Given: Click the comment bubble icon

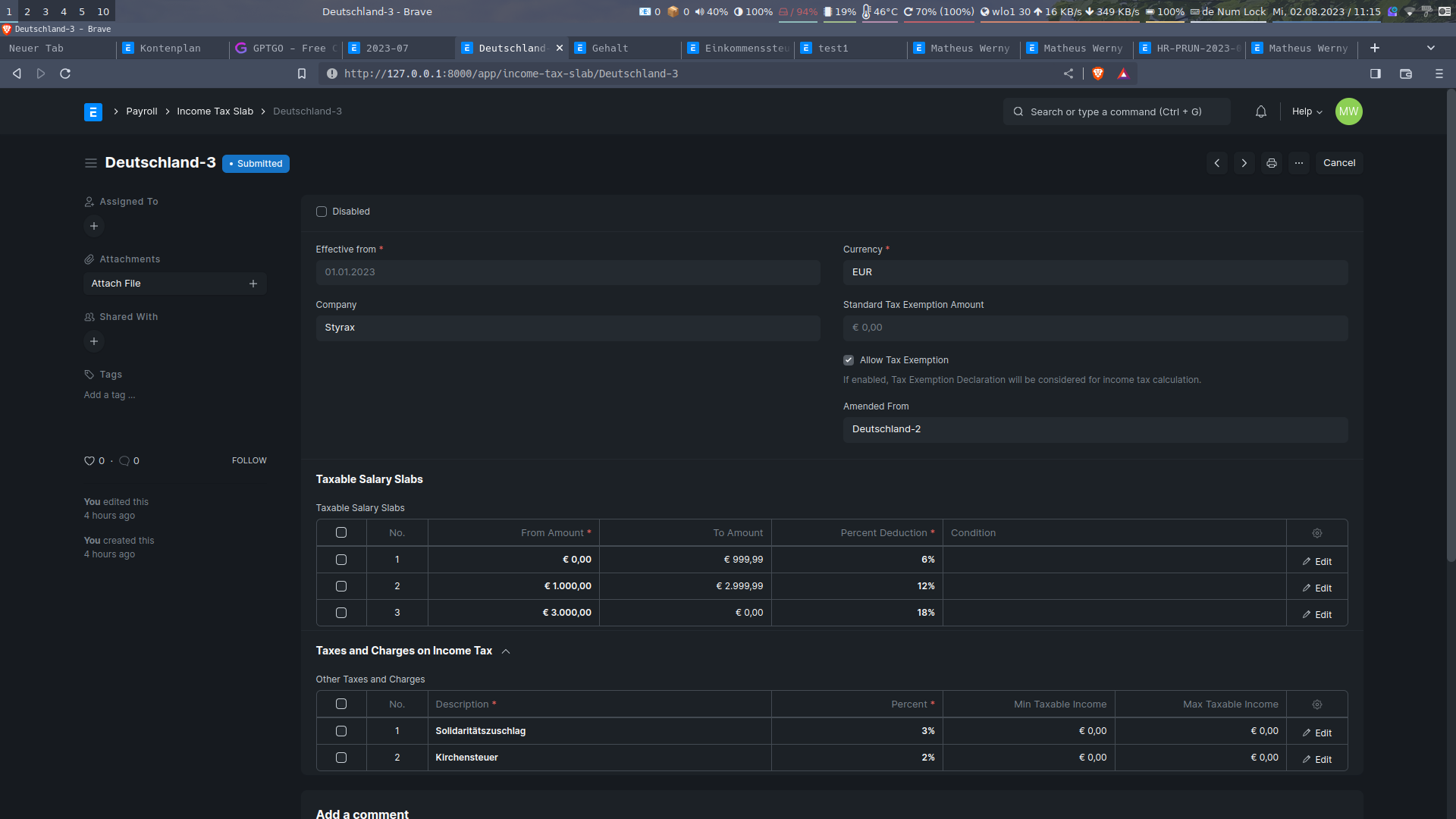Looking at the screenshot, I should point(124,460).
